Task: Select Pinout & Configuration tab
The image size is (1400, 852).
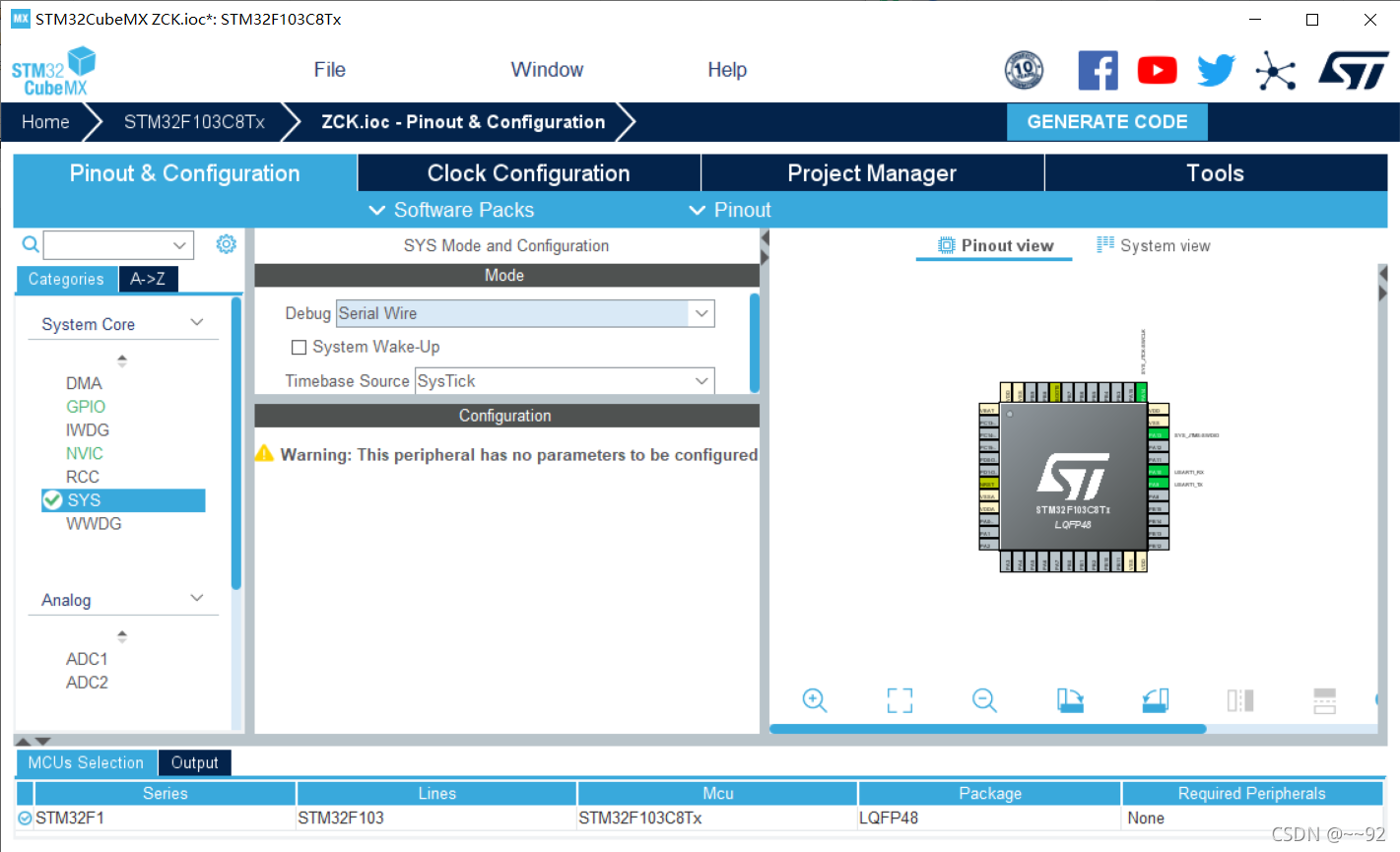Action: (x=185, y=173)
